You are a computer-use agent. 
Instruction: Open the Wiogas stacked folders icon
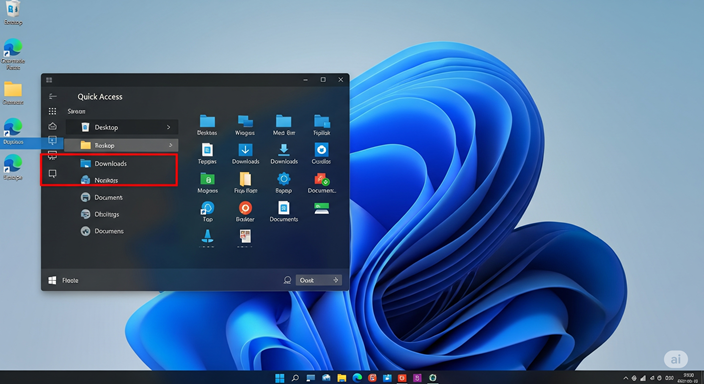[245, 122]
